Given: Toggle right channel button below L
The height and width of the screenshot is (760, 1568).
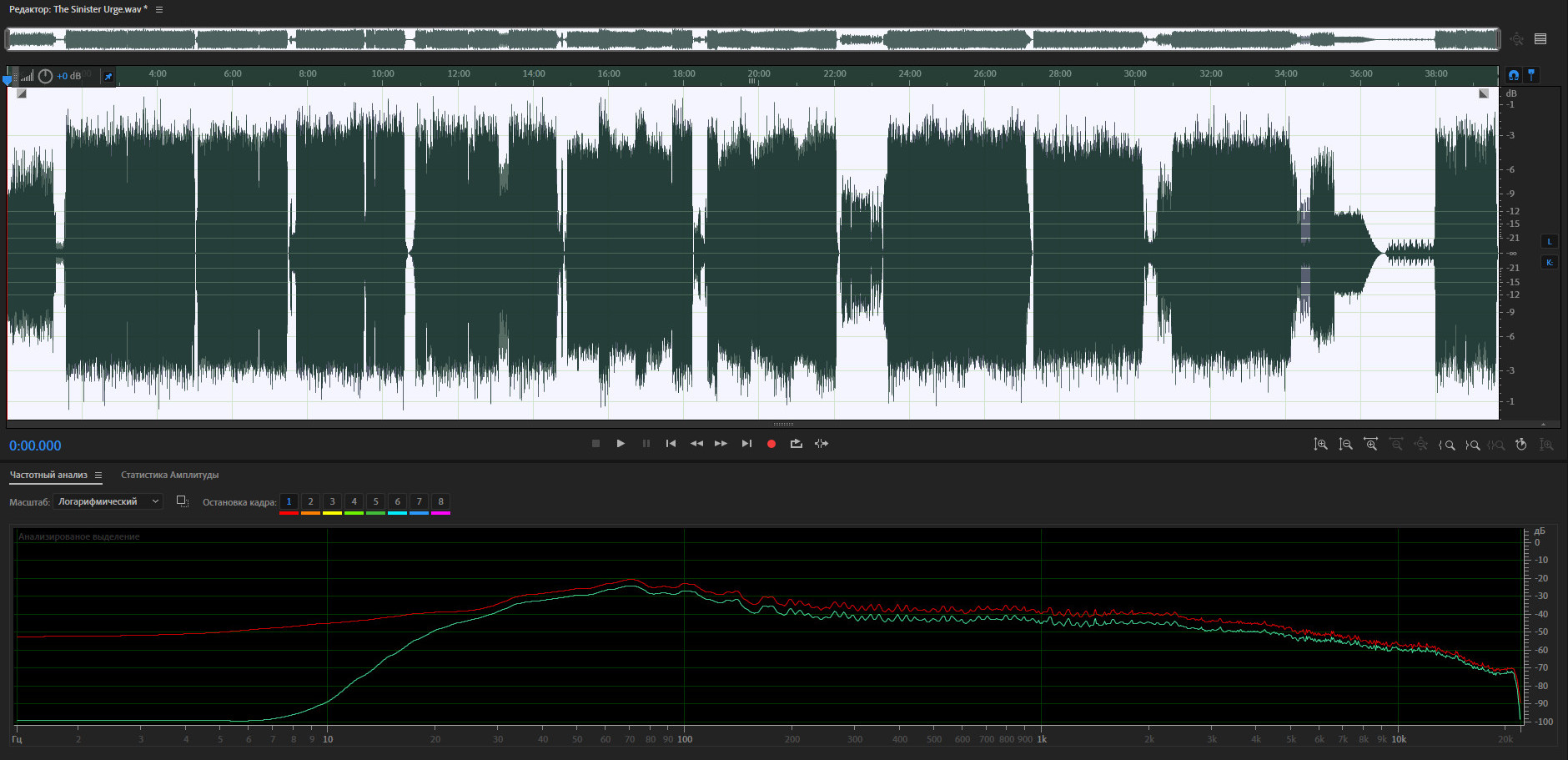Looking at the screenshot, I should point(1550,263).
